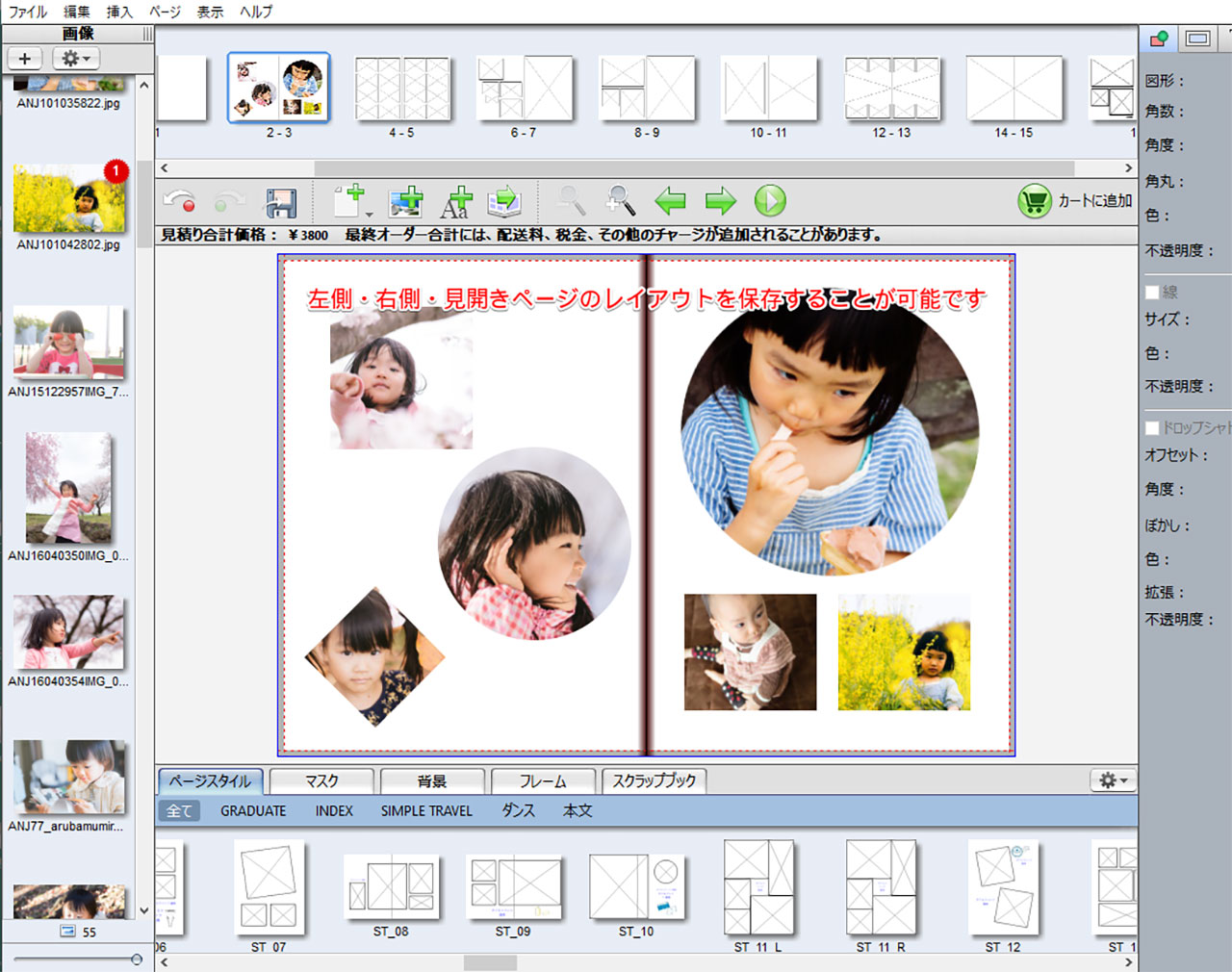Viewport: 1232px width, 972px height.
Task: Add image frame with plus icon
Action: [x=406, y=201]
